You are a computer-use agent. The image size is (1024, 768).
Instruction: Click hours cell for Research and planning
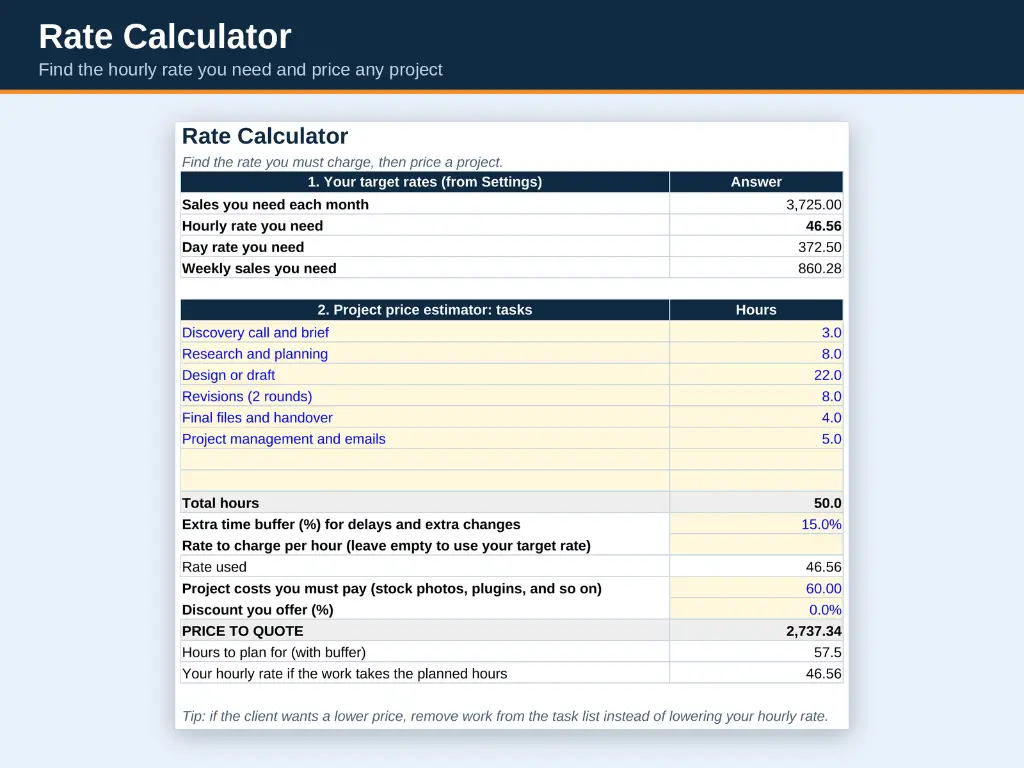(756, 354)
